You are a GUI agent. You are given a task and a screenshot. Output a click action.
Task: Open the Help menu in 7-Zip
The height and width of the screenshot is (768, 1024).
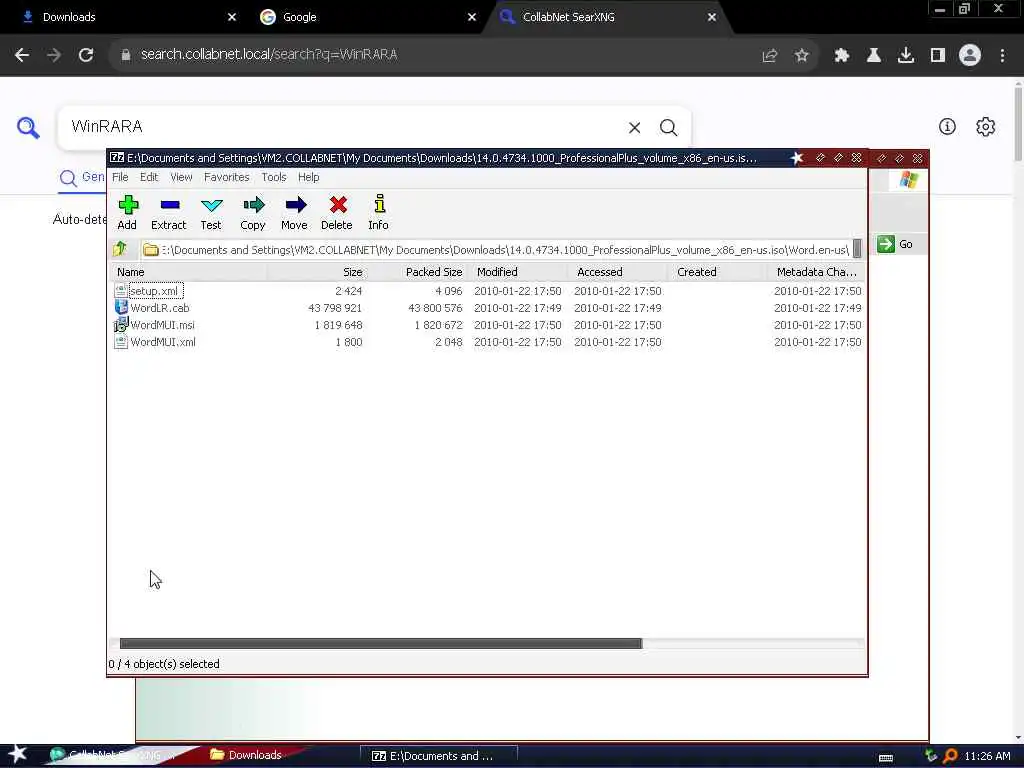[x=308, y=177]
